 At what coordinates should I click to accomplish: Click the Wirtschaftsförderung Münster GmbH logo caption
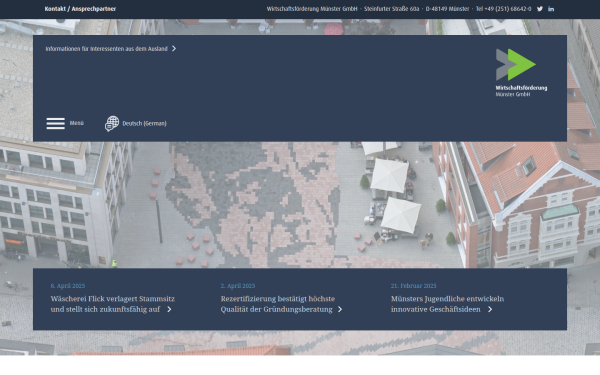521,91
